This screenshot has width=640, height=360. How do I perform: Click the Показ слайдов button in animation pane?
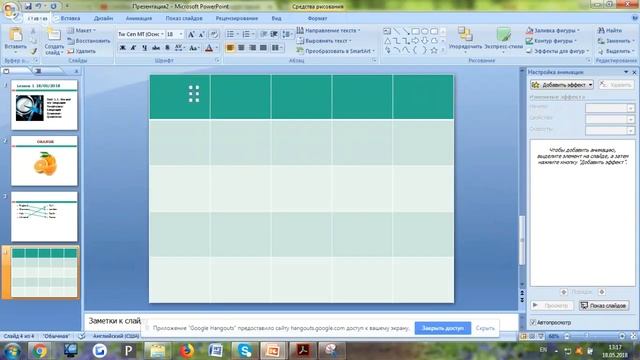click(x=604, y=305)
